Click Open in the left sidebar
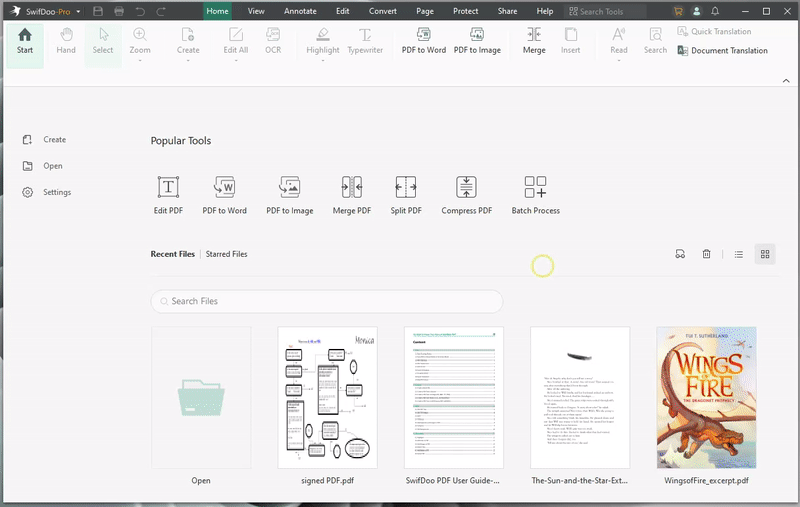 tap(43, 166)
